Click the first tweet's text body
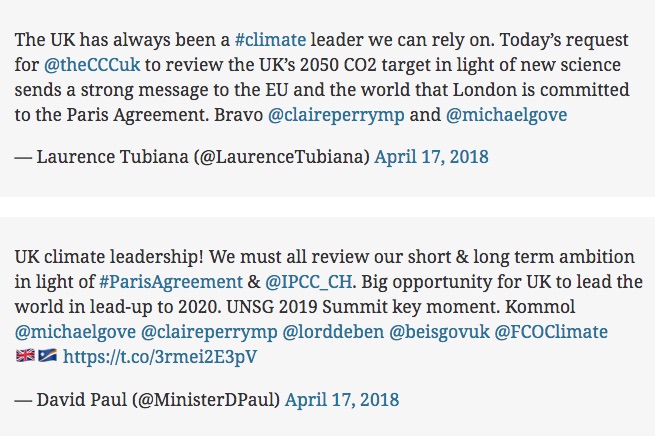The height and width of the screenshot is (436, 655). point(322,78)
